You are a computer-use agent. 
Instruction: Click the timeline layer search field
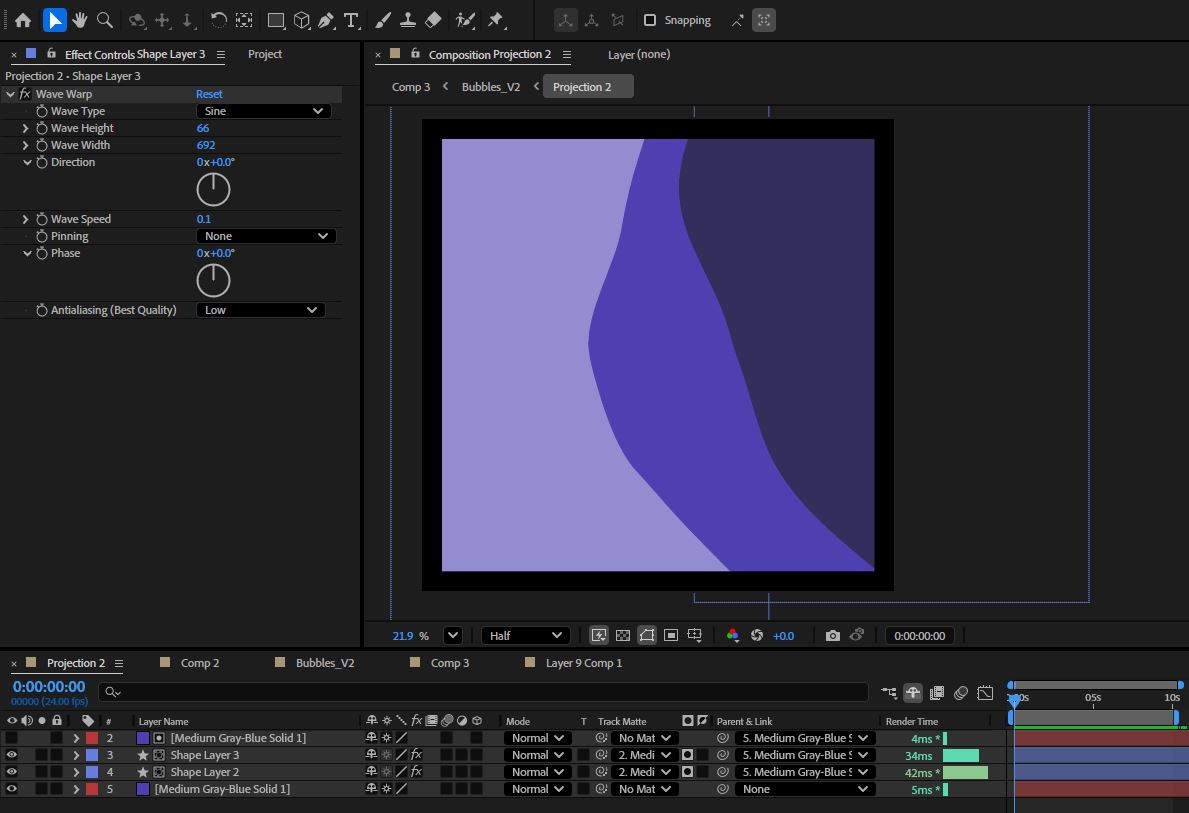(490, 692)
